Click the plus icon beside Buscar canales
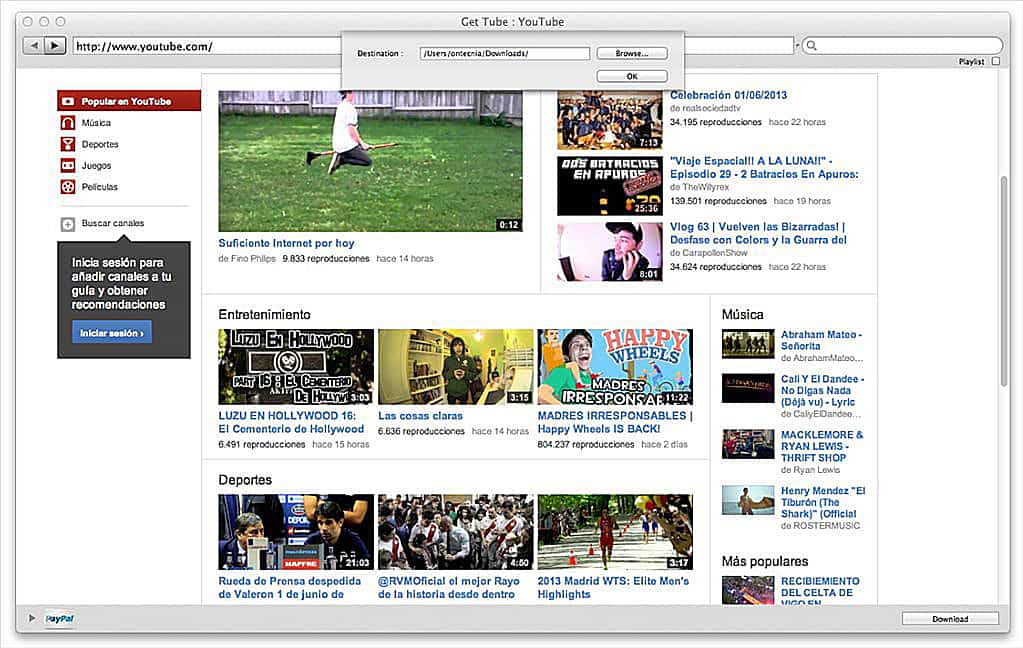Viewport: 1023px width, 648px height. click(68, 224)
